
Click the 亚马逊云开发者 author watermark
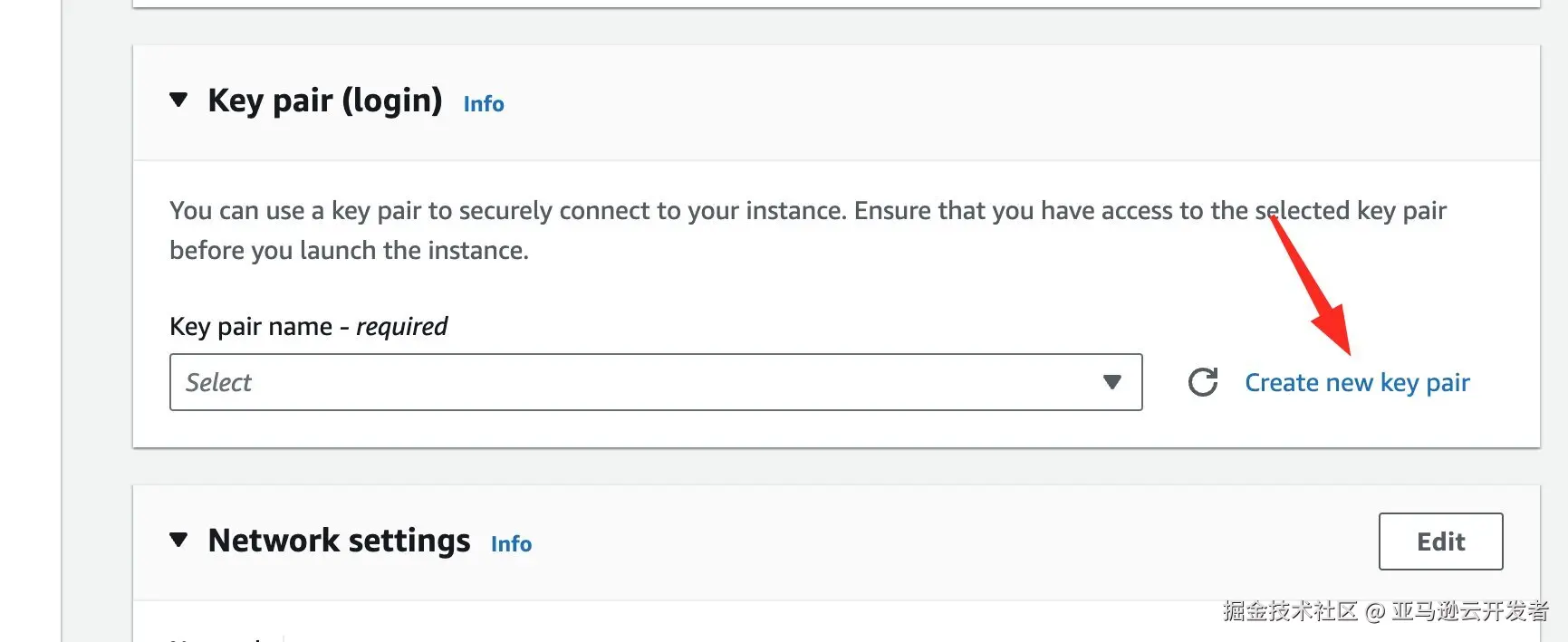[x=1469, y=611]
